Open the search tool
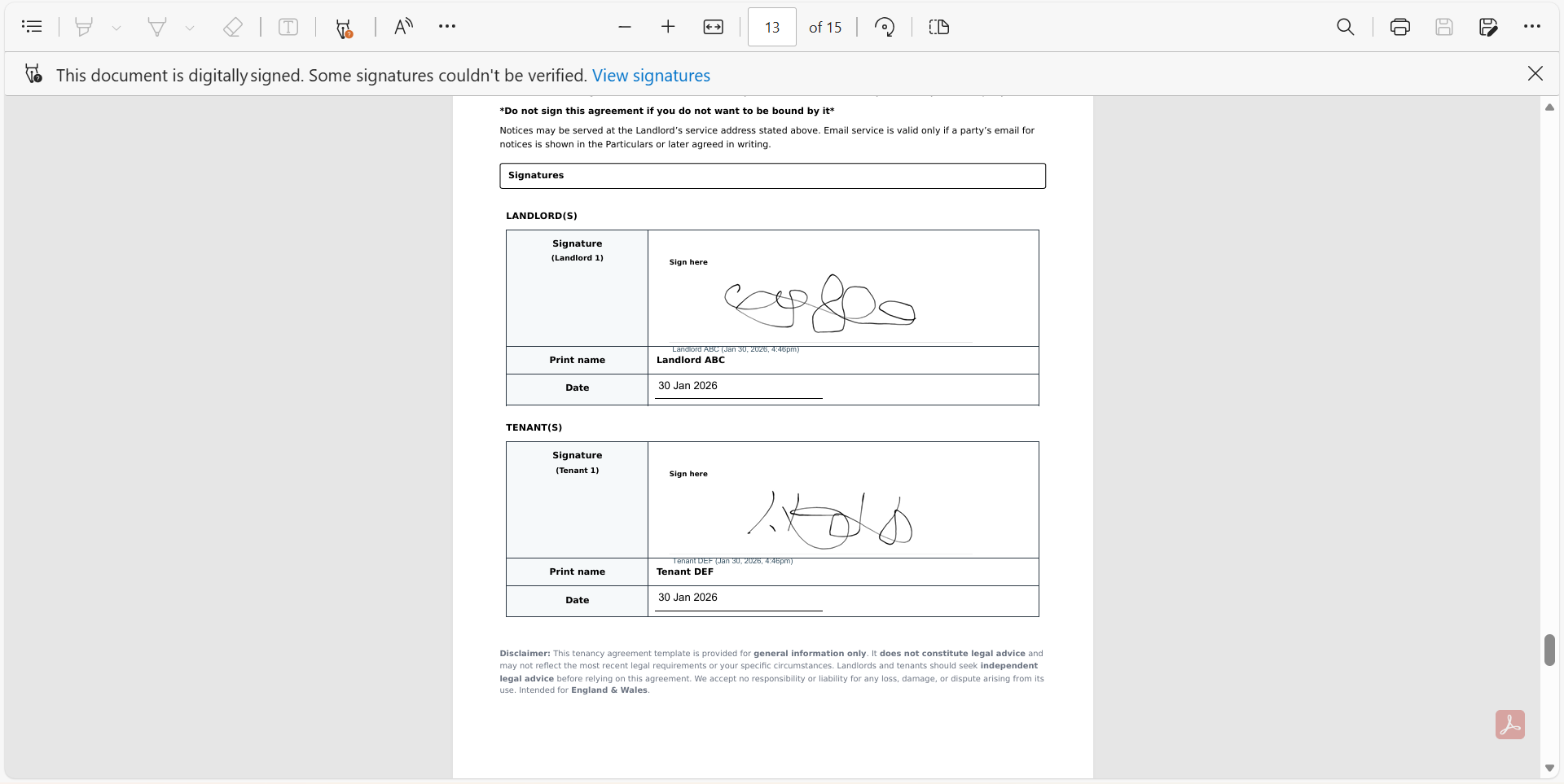 tap(1345, 27)
